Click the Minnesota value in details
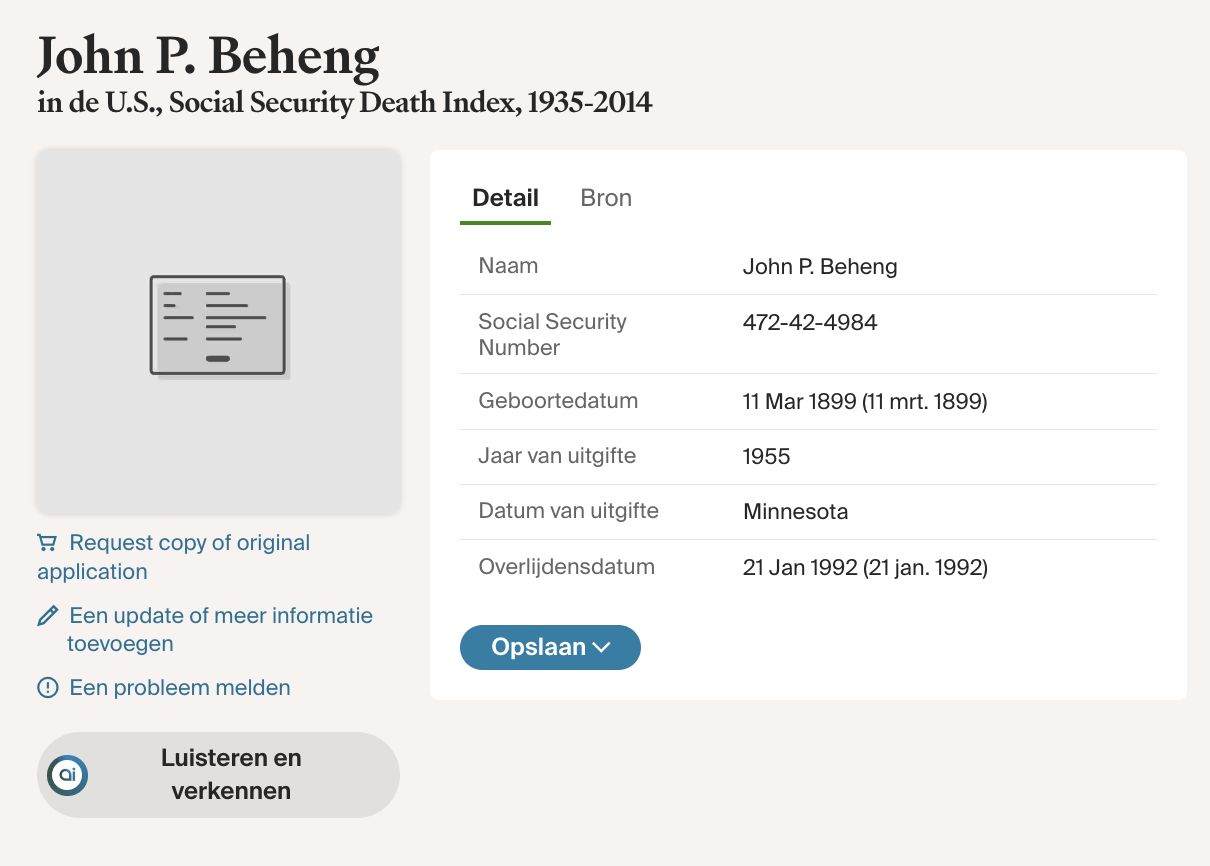 point(795,512)
